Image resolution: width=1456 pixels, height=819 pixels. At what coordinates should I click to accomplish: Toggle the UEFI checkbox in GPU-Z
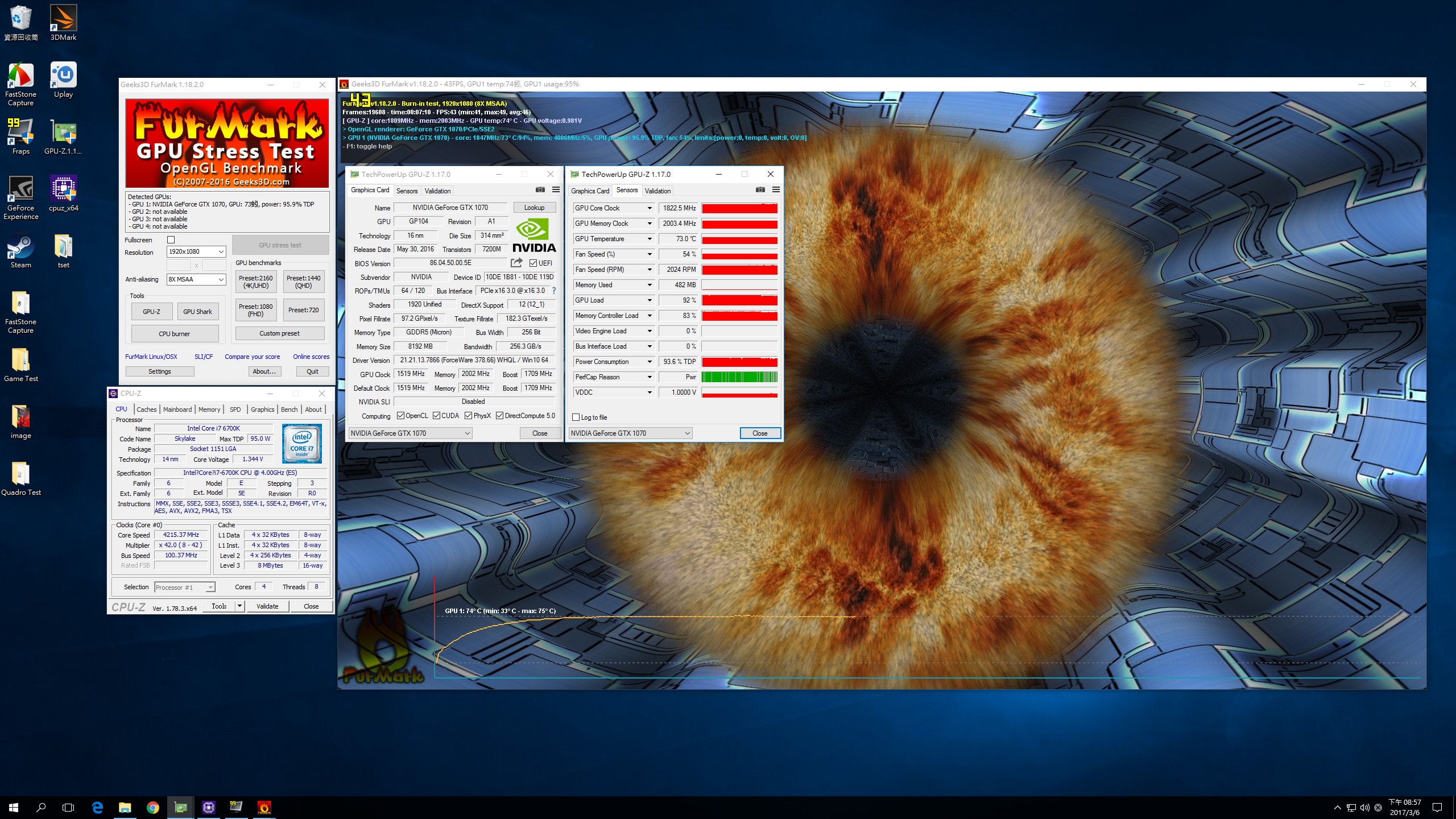pyautogui.click(x=533, y=263)
